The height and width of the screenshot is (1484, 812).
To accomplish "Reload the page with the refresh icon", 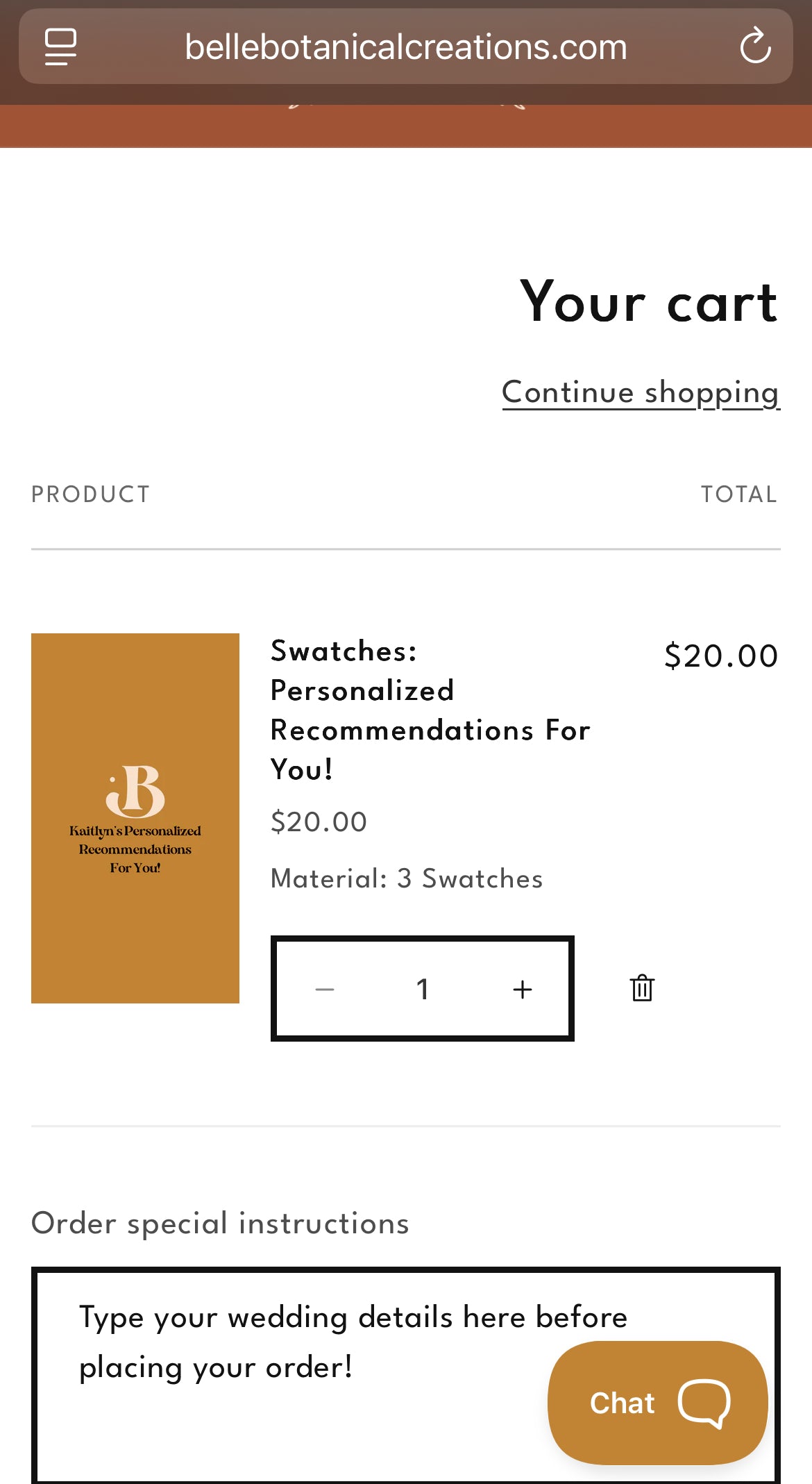I will point(755,47).
